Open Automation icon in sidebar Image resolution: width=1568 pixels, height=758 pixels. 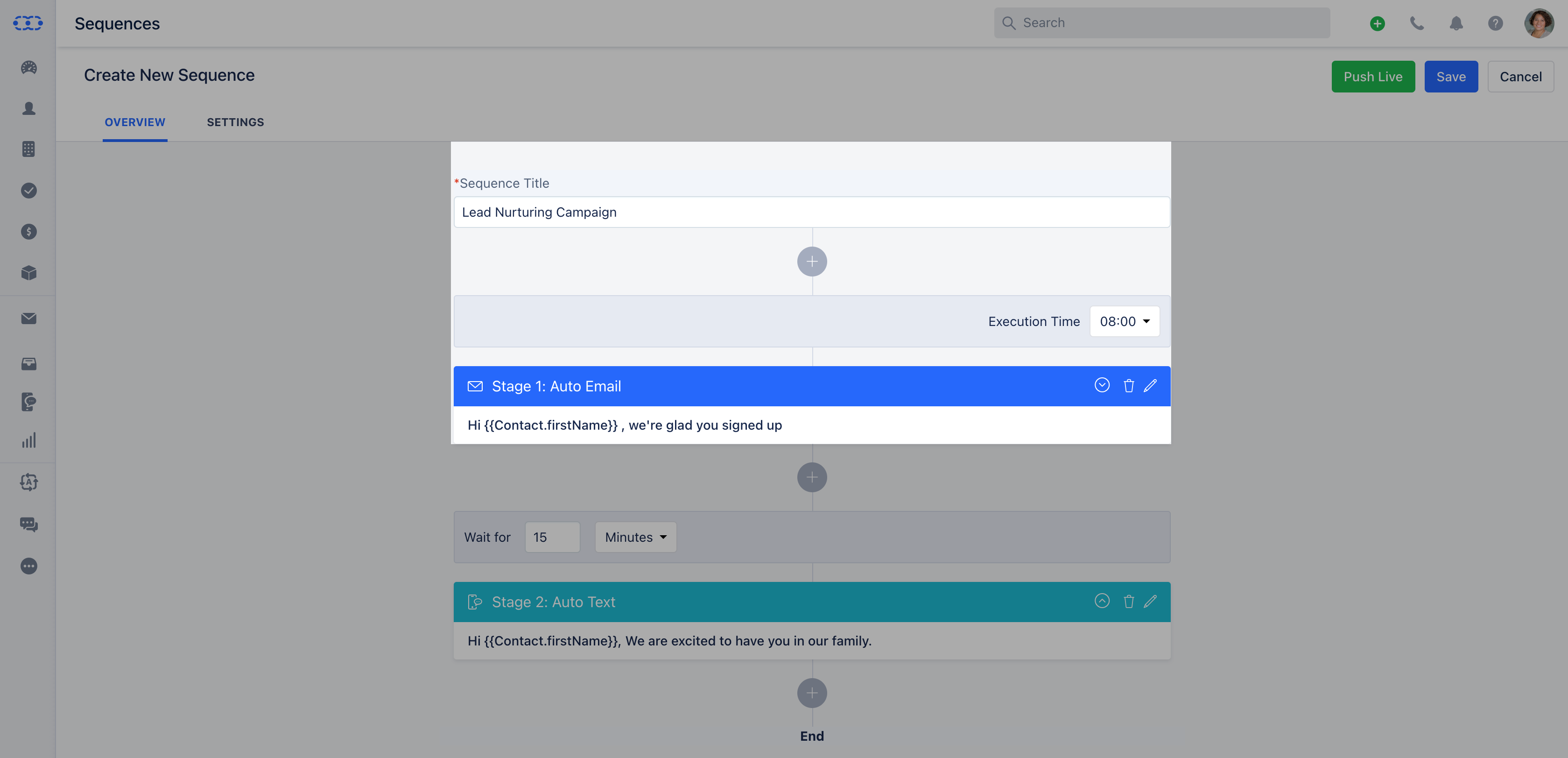[28, 482]
